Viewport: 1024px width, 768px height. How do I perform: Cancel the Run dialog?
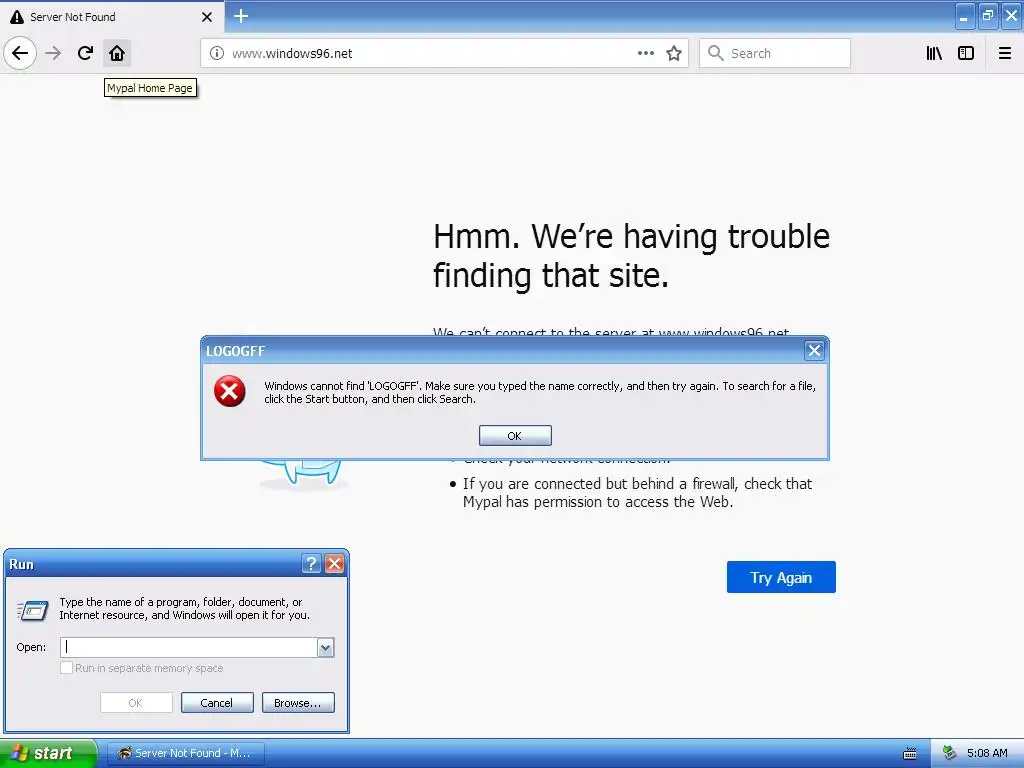217,703
